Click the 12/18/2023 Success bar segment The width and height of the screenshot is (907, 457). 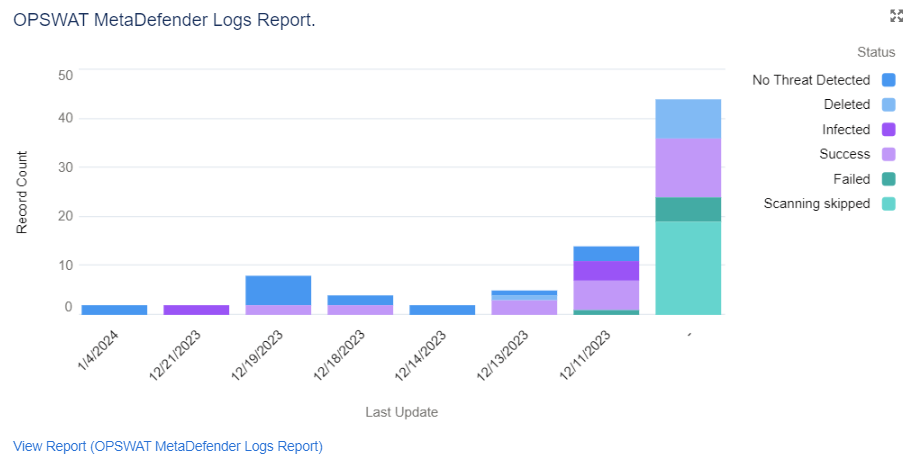[x=360, y=310]
